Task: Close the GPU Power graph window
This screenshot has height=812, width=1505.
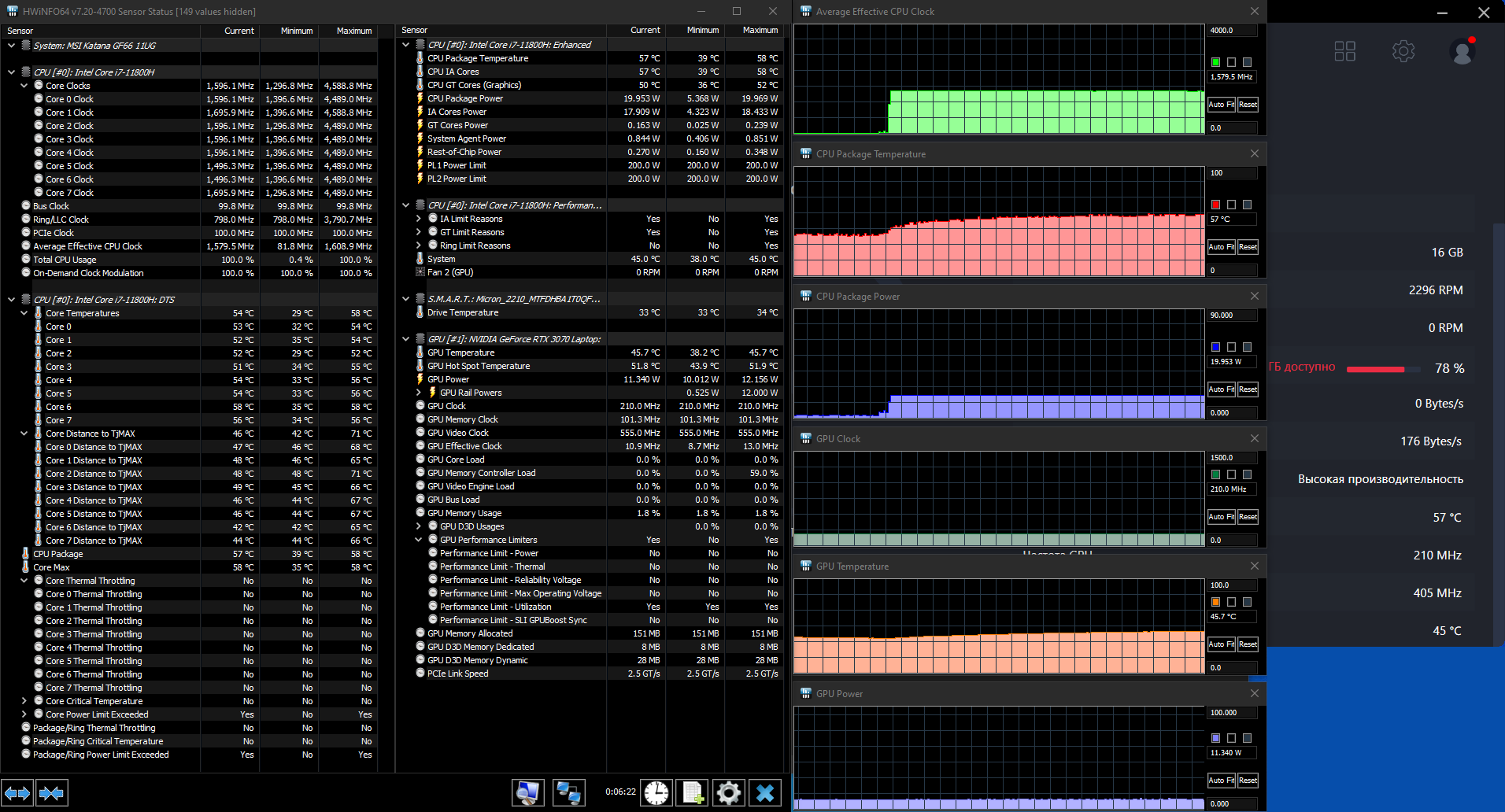Action: pyautogui.click(x=1255, y=693)
